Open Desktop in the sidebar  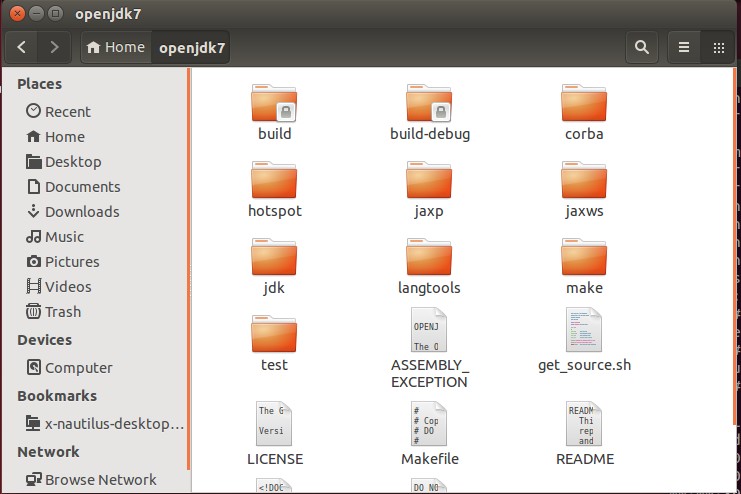(63, 162)
